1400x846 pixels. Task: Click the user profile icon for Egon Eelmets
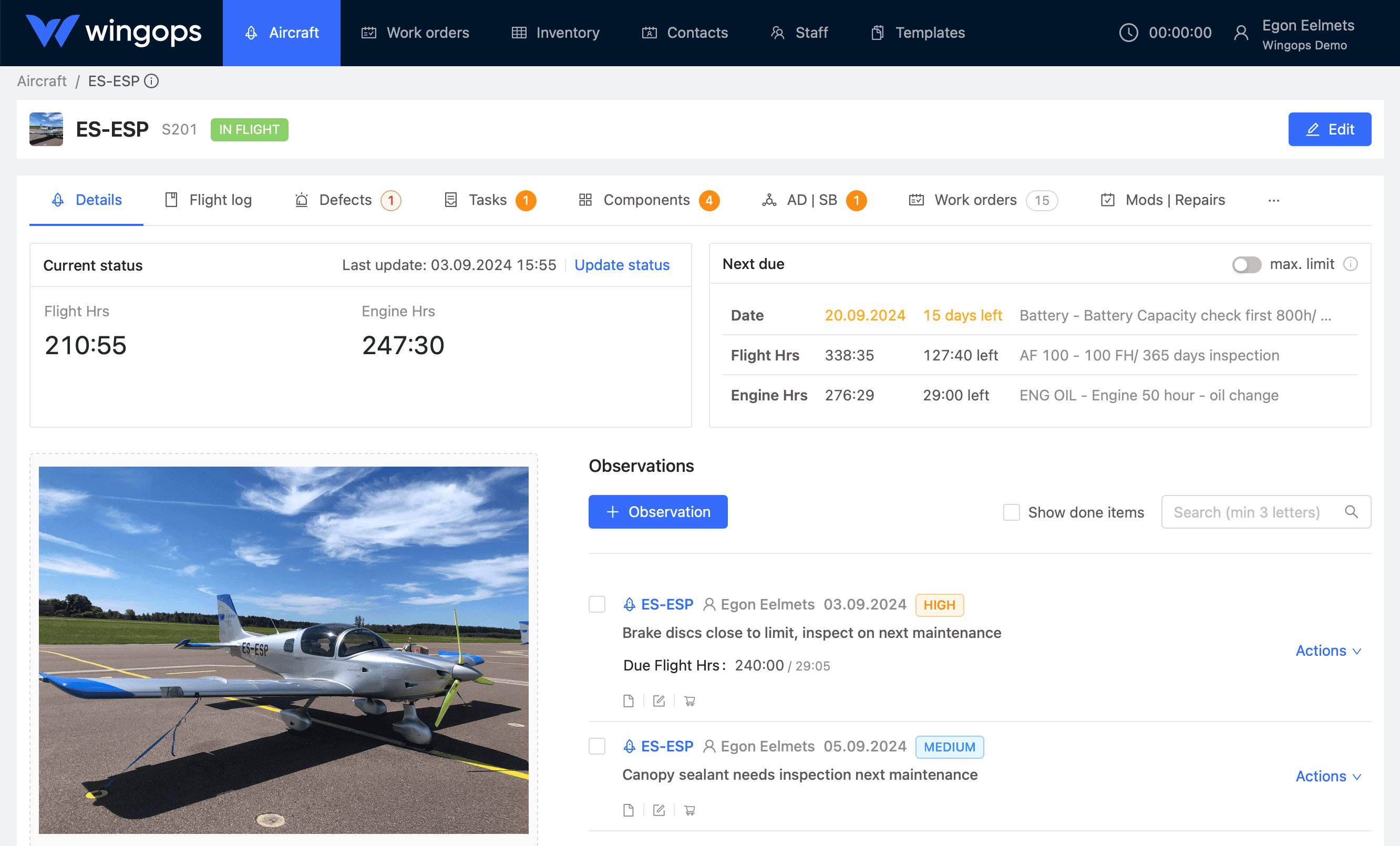pos(1241,33)
